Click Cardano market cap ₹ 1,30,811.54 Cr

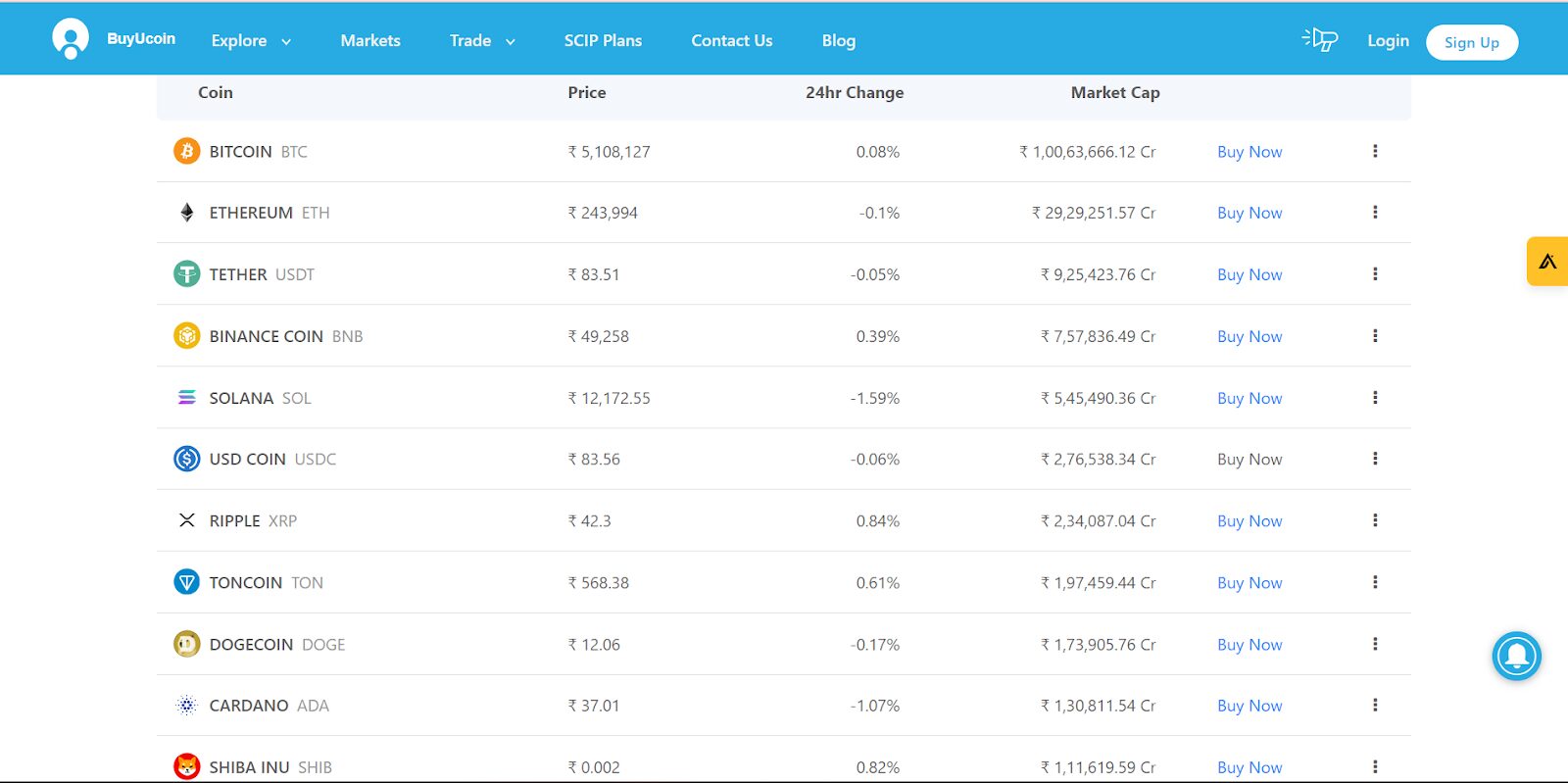click(1099, 706)
